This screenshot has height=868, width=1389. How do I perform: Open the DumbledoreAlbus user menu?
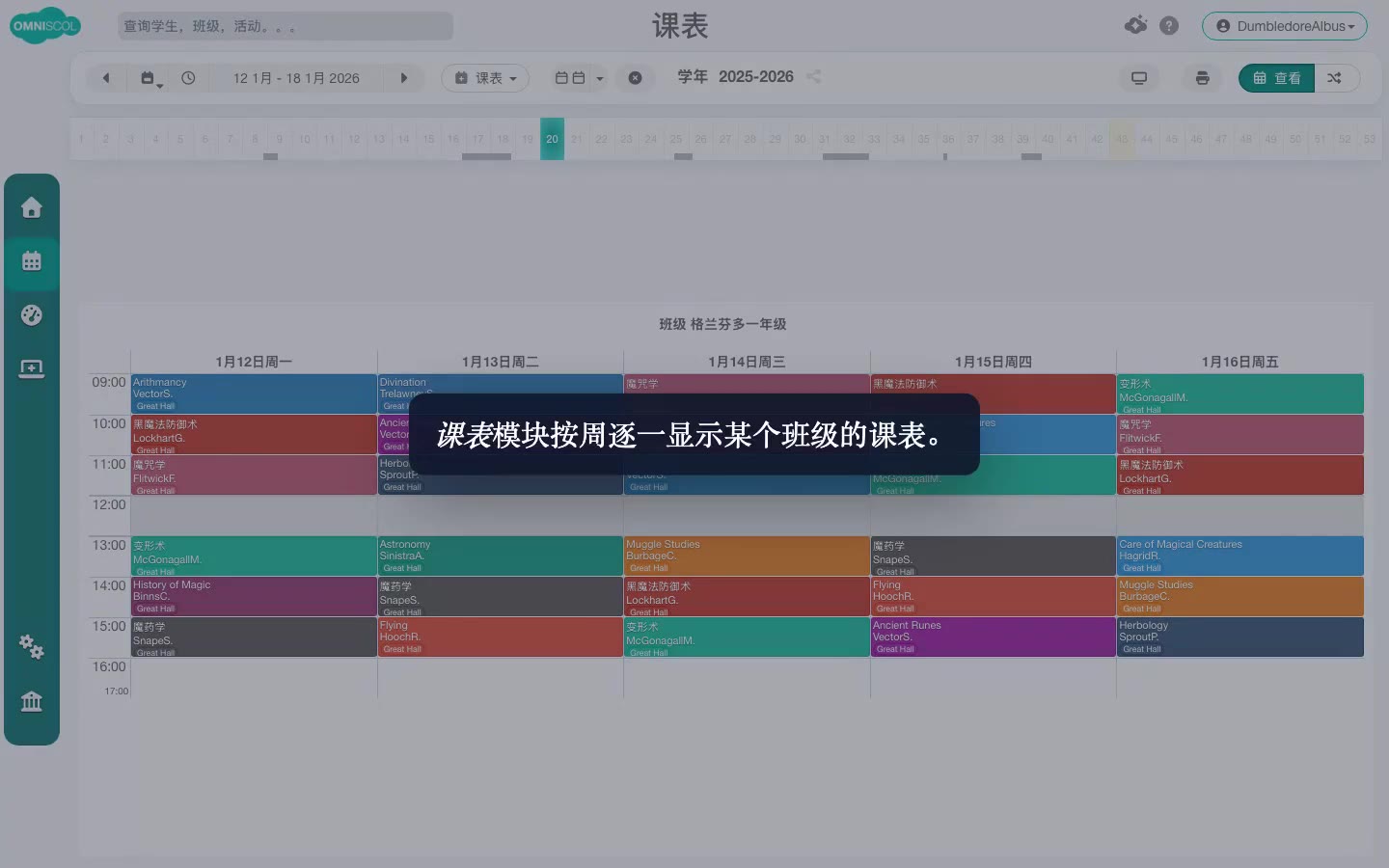1285,26
